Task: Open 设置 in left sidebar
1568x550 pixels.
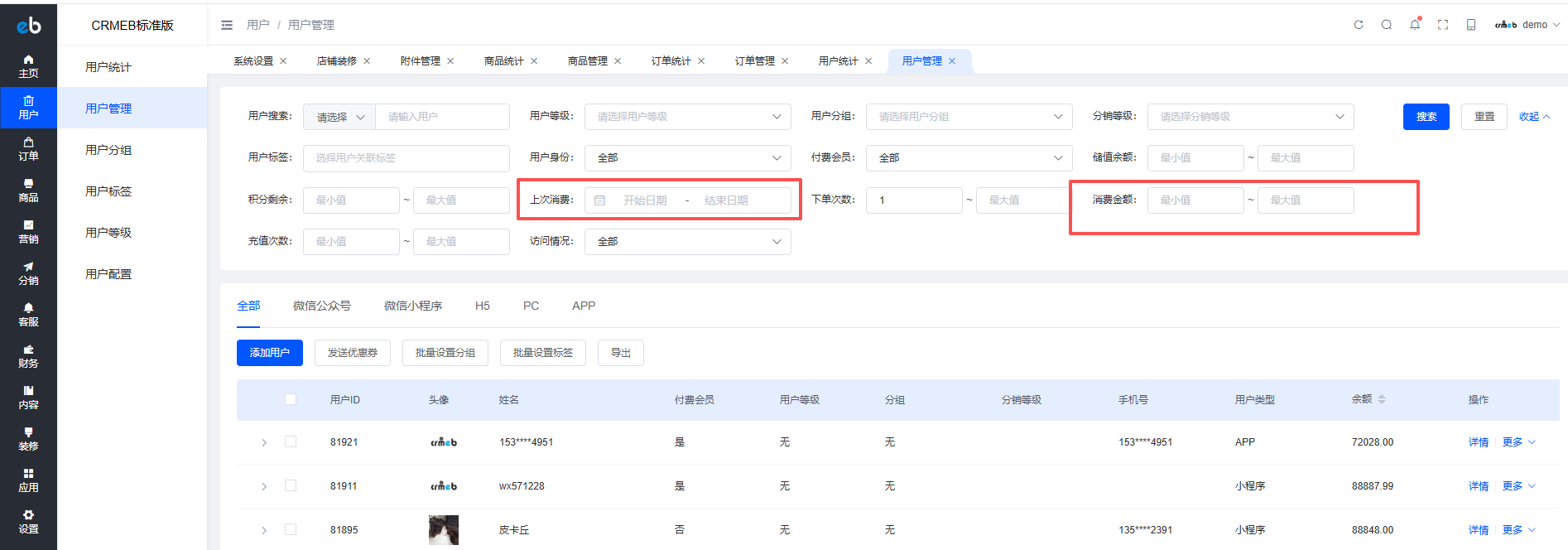Action: pos(28,522)
